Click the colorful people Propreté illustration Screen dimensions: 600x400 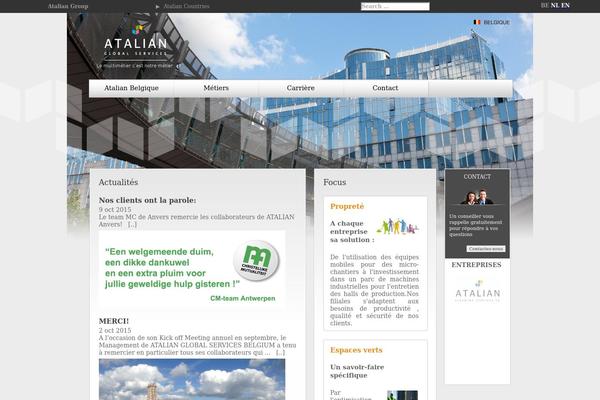coord(398,226)
